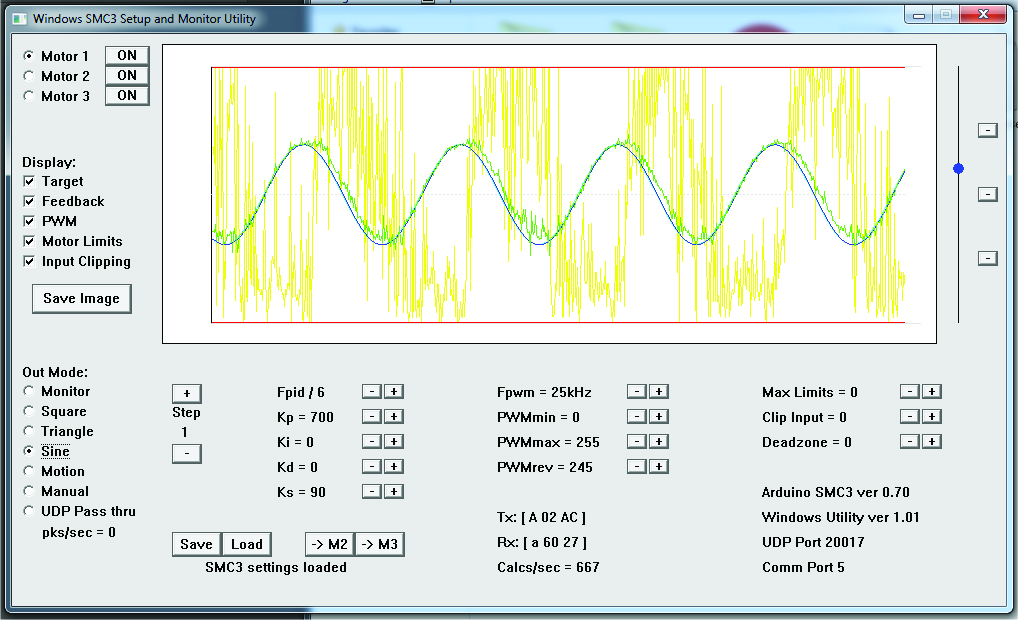Increase the PWMrev value
1018x620 pixels.
pyautogui.click(x=659, y=466)
